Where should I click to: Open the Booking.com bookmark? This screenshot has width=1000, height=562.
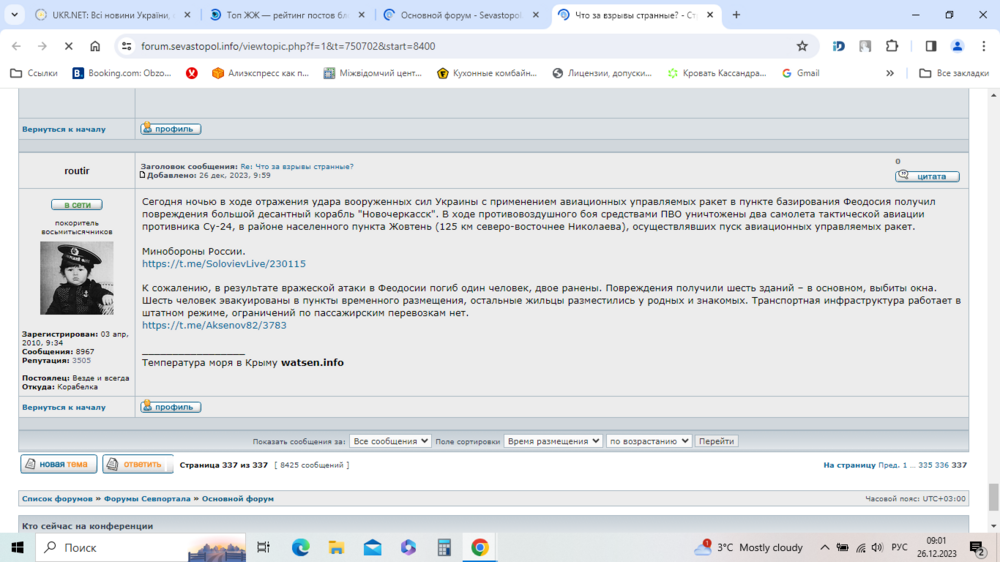(122, 73)
